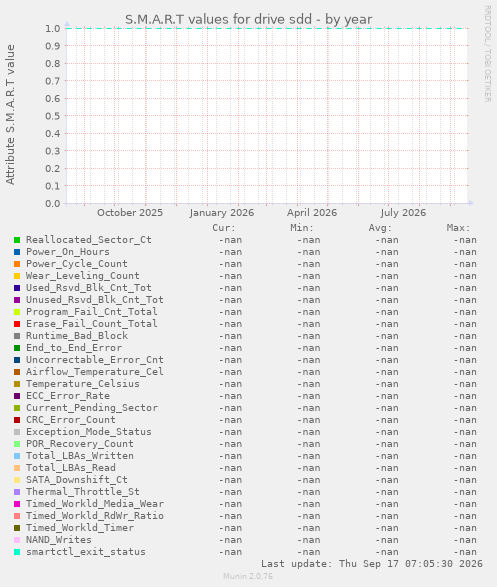Click the Max: column header

[x=458, y=228]
